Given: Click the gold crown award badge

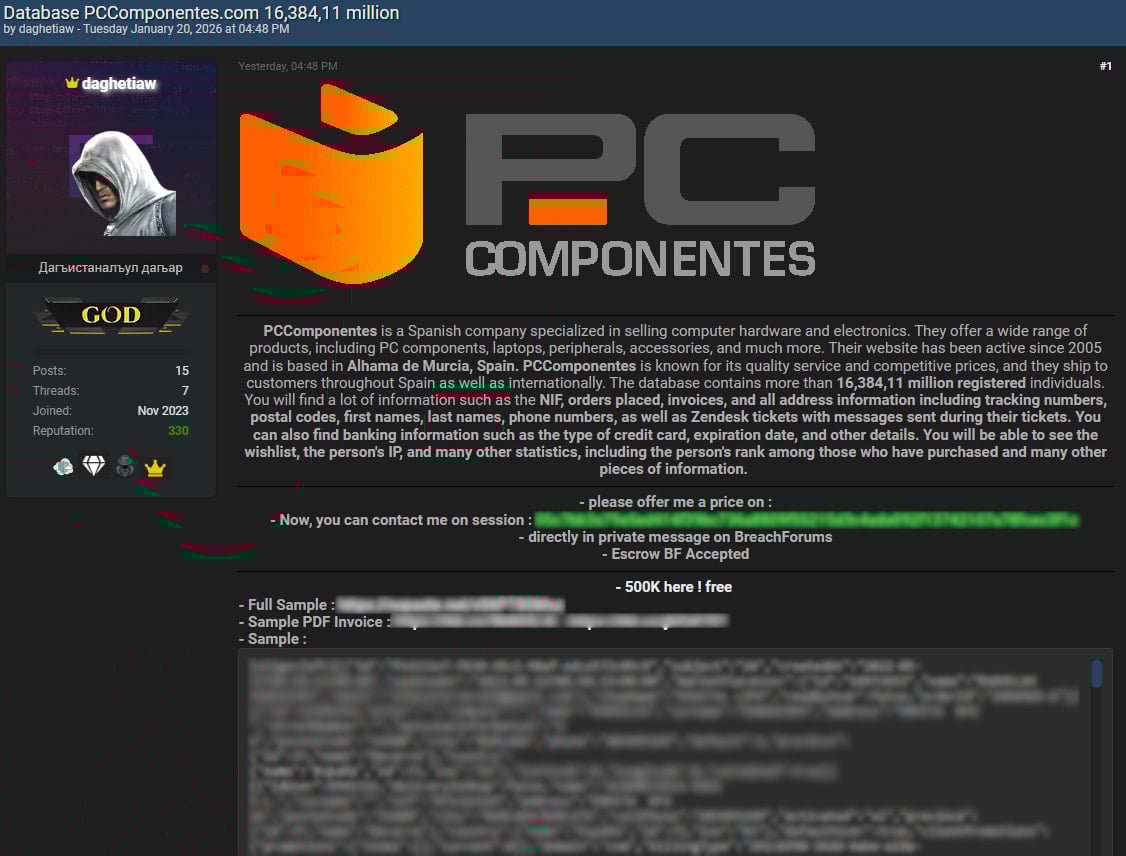Looking at the screenshot, I should click(155, 466).
